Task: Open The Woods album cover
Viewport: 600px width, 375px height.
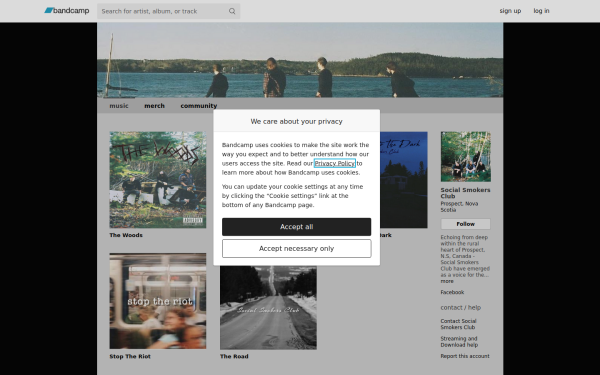Action: click(x=158, y=180)
